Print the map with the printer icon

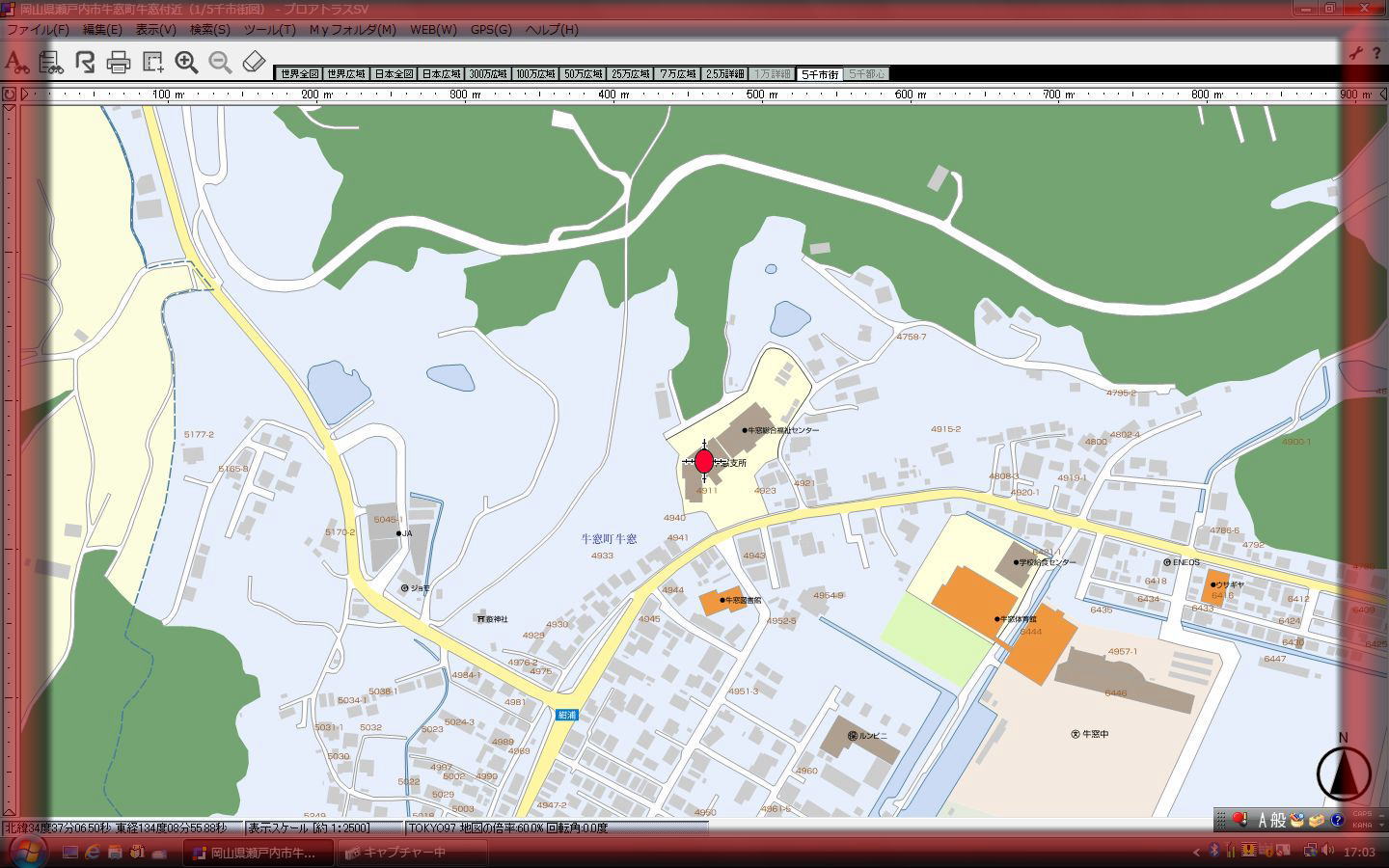click(119, 63)
